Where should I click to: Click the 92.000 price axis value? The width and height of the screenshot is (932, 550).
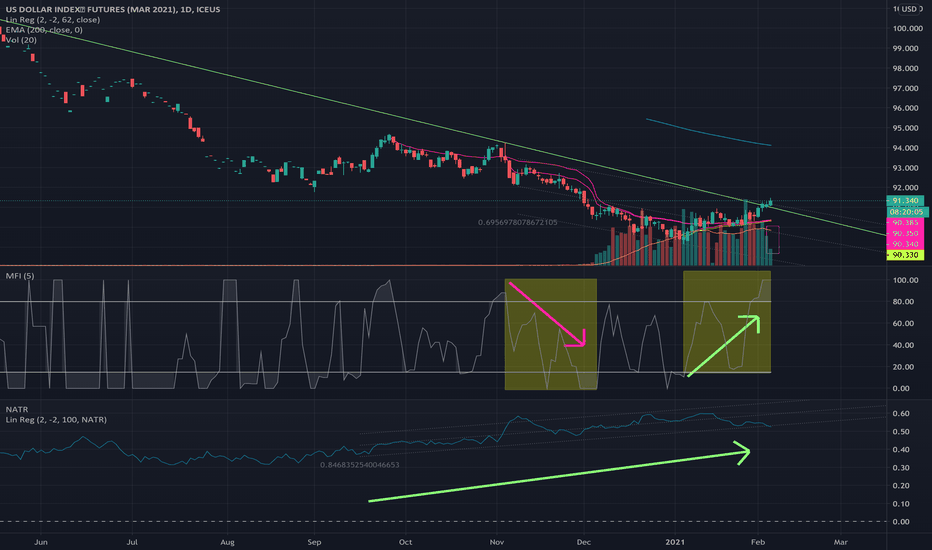click(x=906, y=188)
